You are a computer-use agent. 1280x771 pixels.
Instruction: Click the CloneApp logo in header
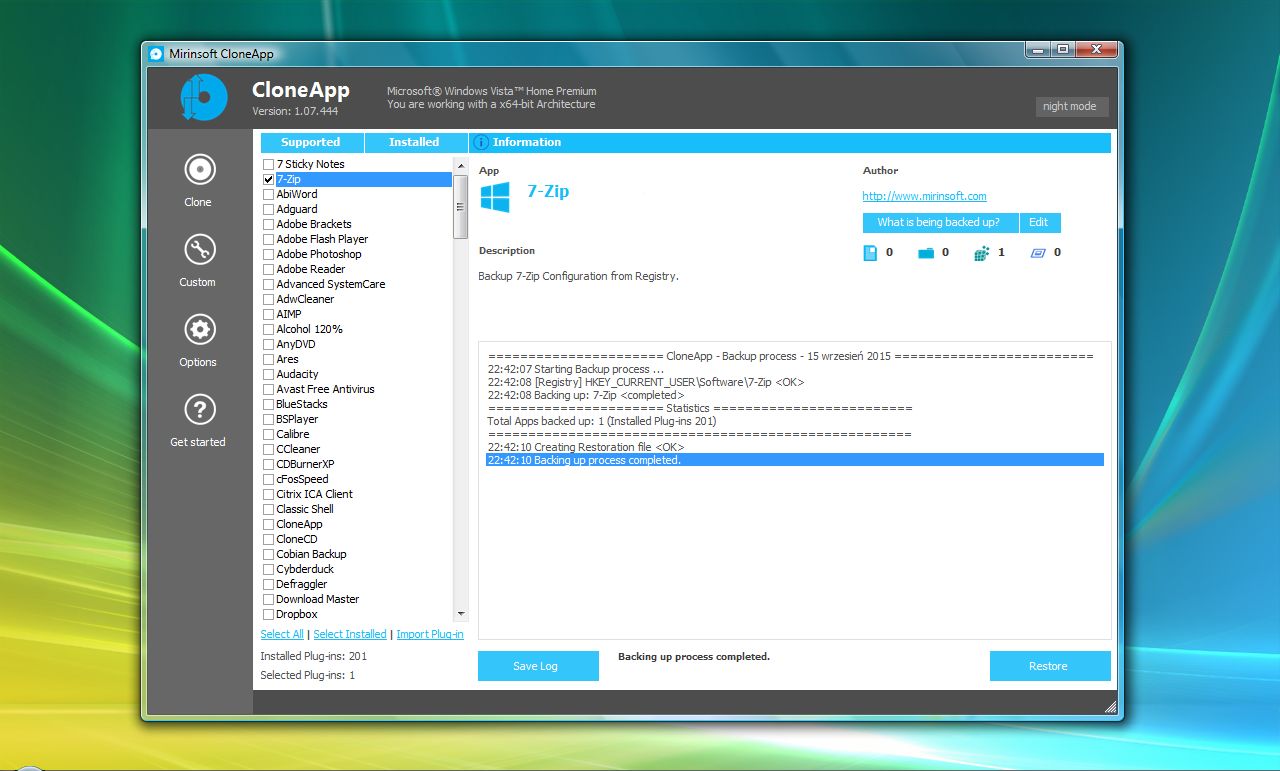[204, 97]
